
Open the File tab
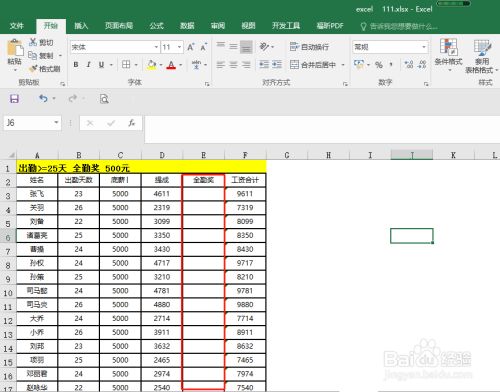point(17,26)
